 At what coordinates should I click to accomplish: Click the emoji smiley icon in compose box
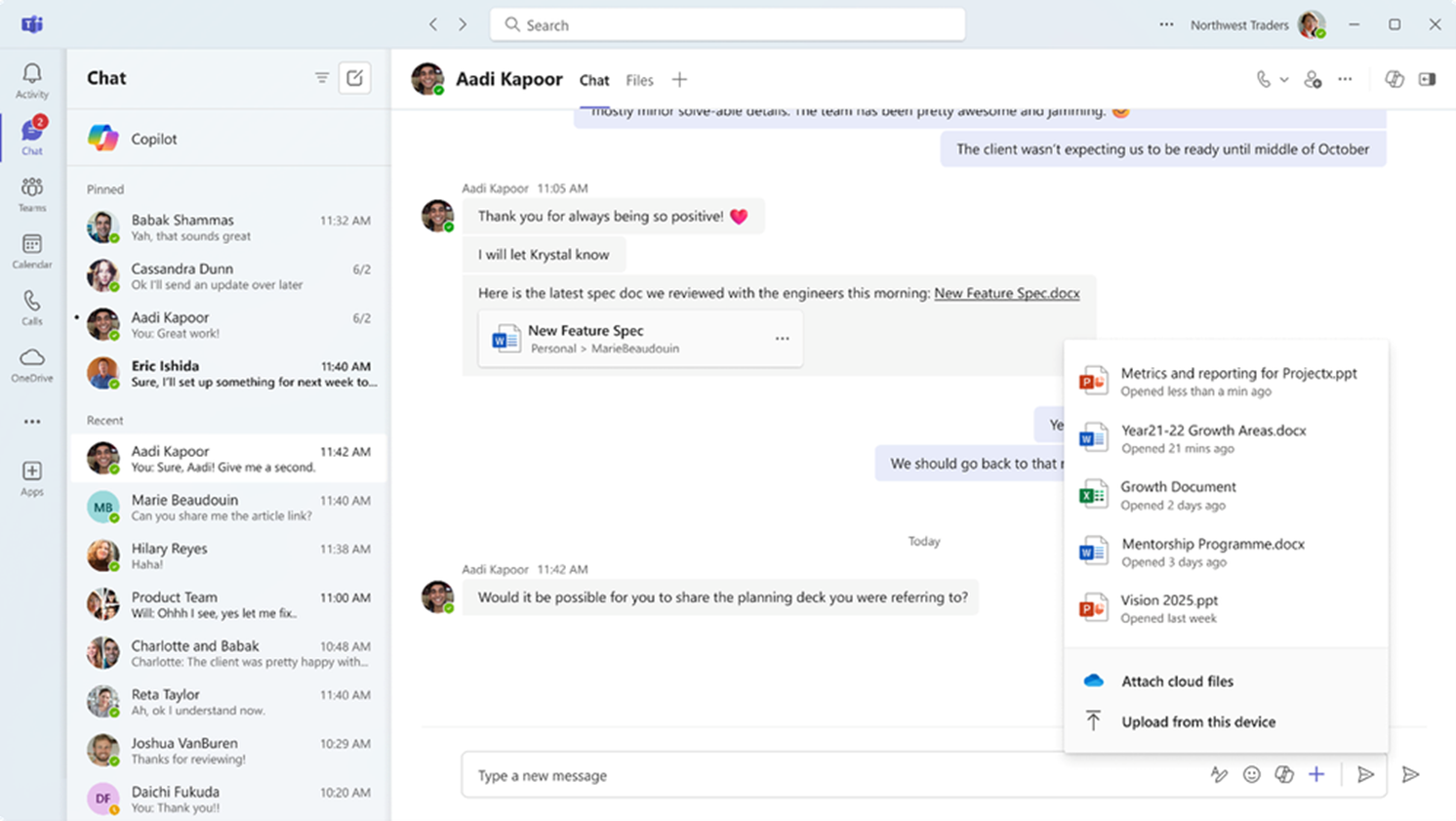[x=1251, y=774]
